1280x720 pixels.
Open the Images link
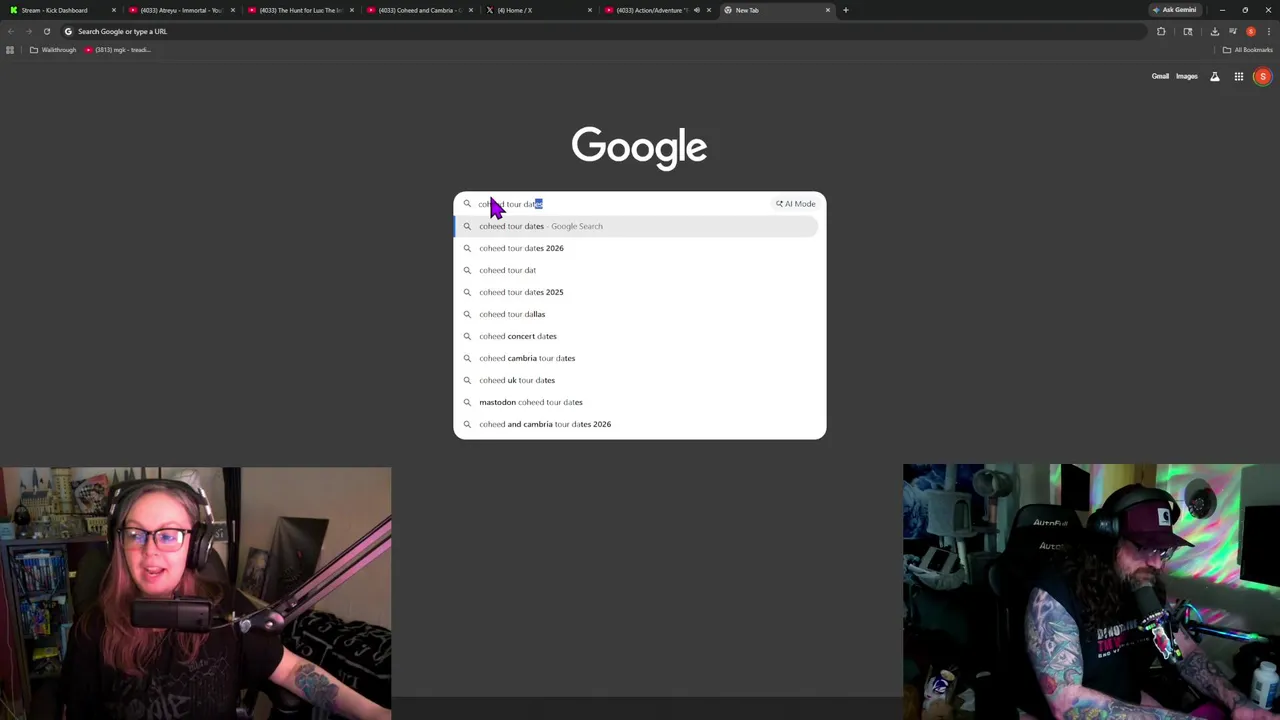click(1187, 76)
